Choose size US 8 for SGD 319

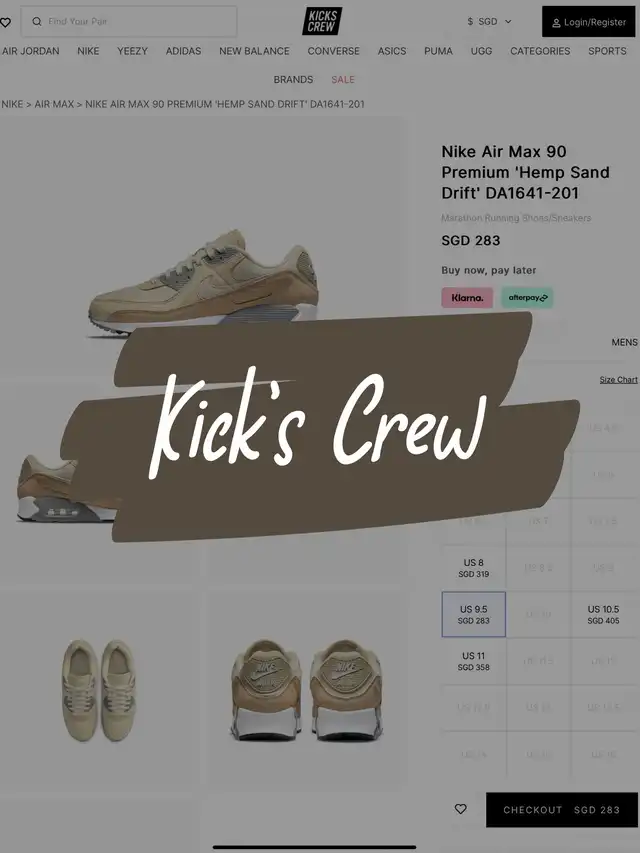pos(473,568)
